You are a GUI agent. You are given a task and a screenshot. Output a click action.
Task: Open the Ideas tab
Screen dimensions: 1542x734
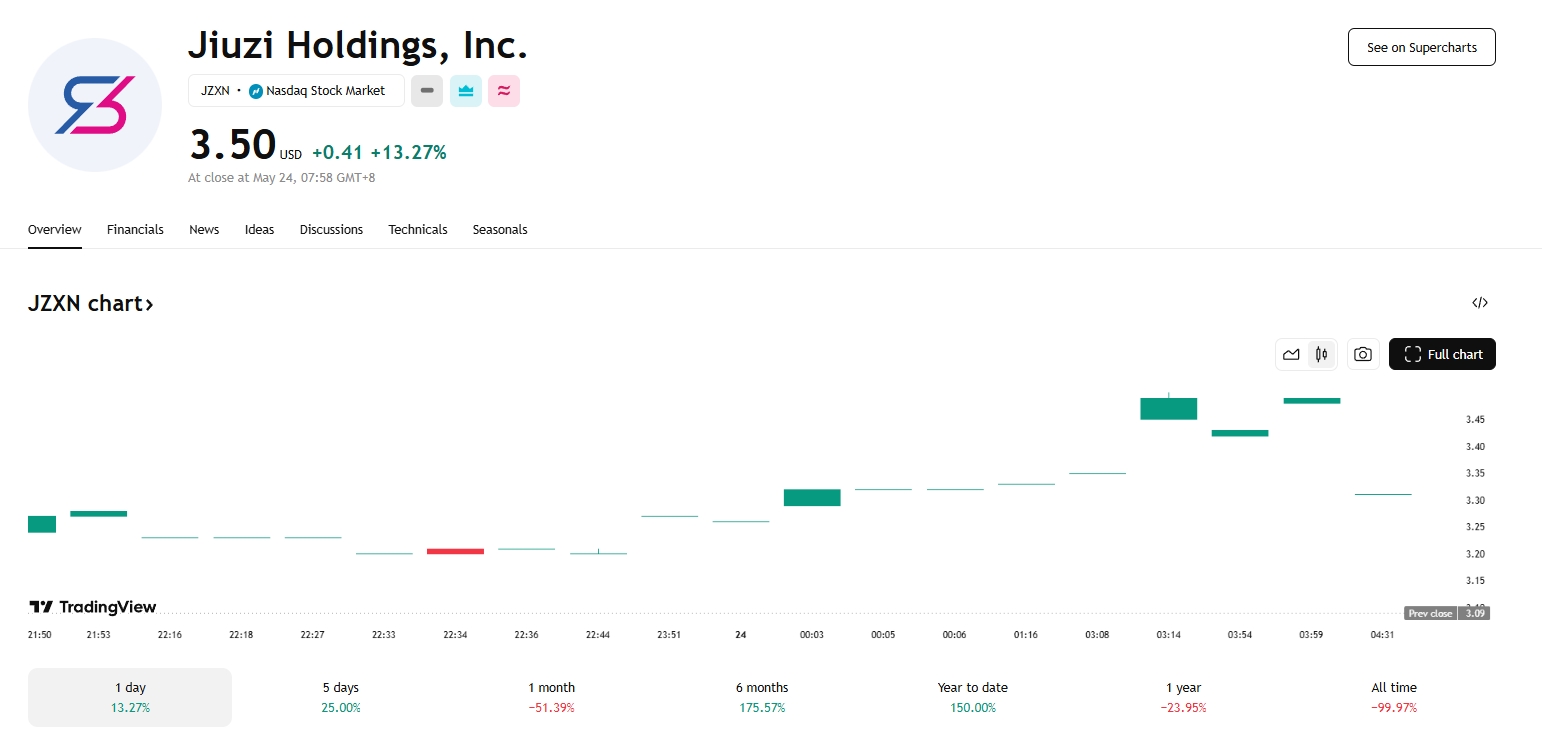pyautogui.click(x=259, y=230)
